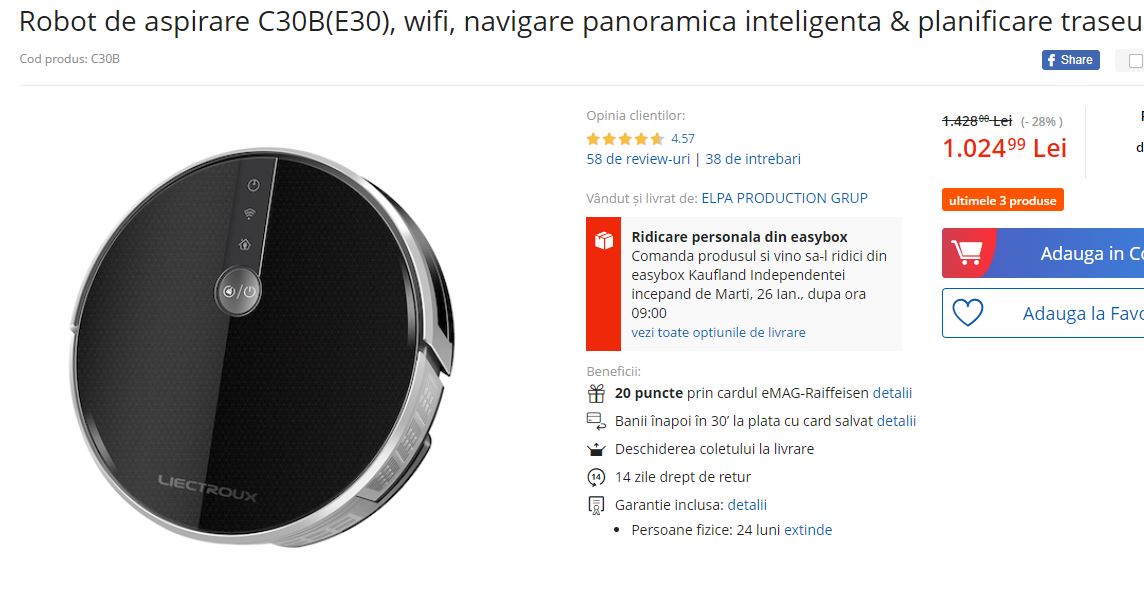1144x611 pixels.
Task: Click extinde to extend the warranty
Action: click(808, 530)
